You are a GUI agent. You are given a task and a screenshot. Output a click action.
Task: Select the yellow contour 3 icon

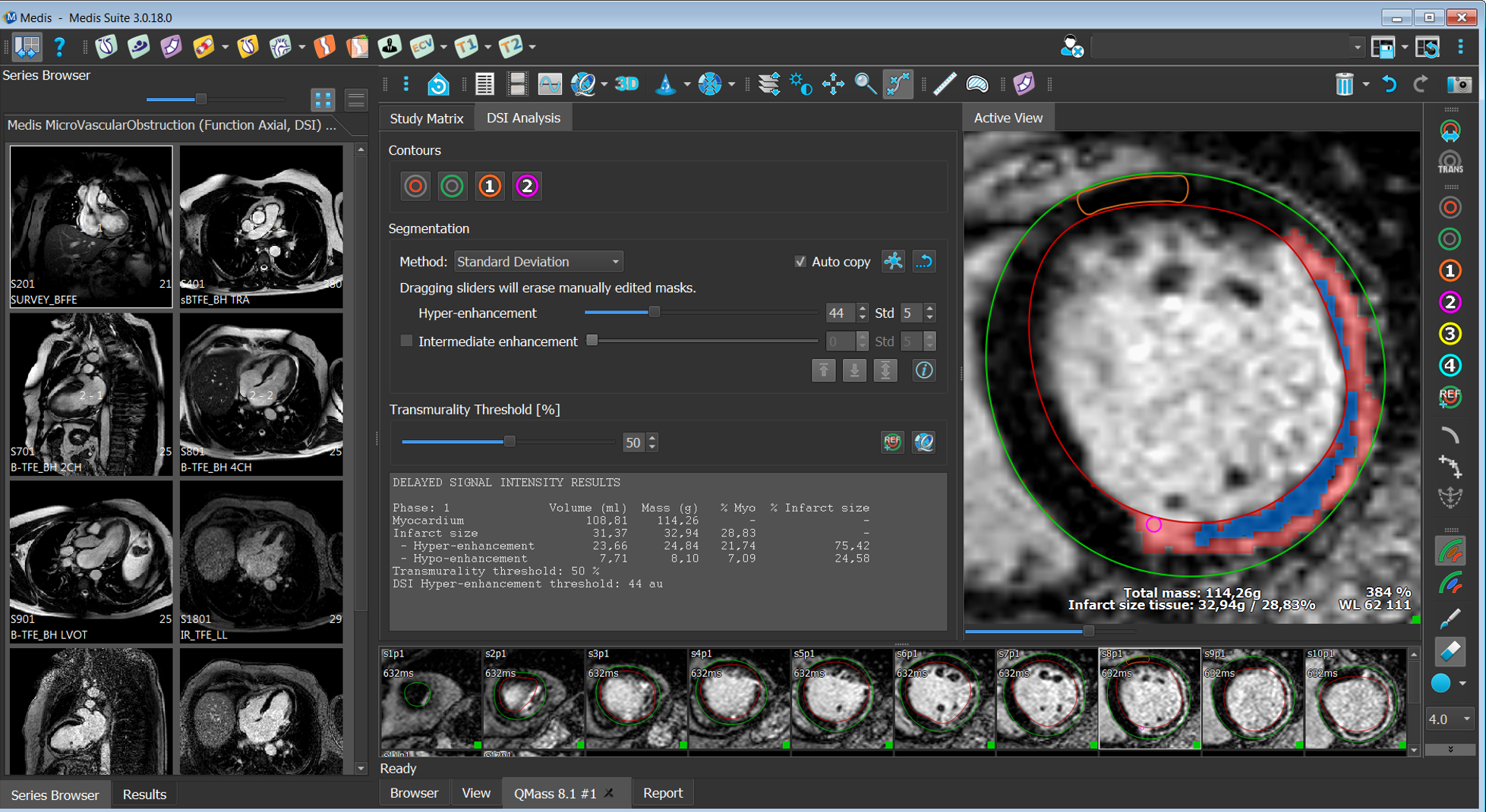coord(1450,334)
